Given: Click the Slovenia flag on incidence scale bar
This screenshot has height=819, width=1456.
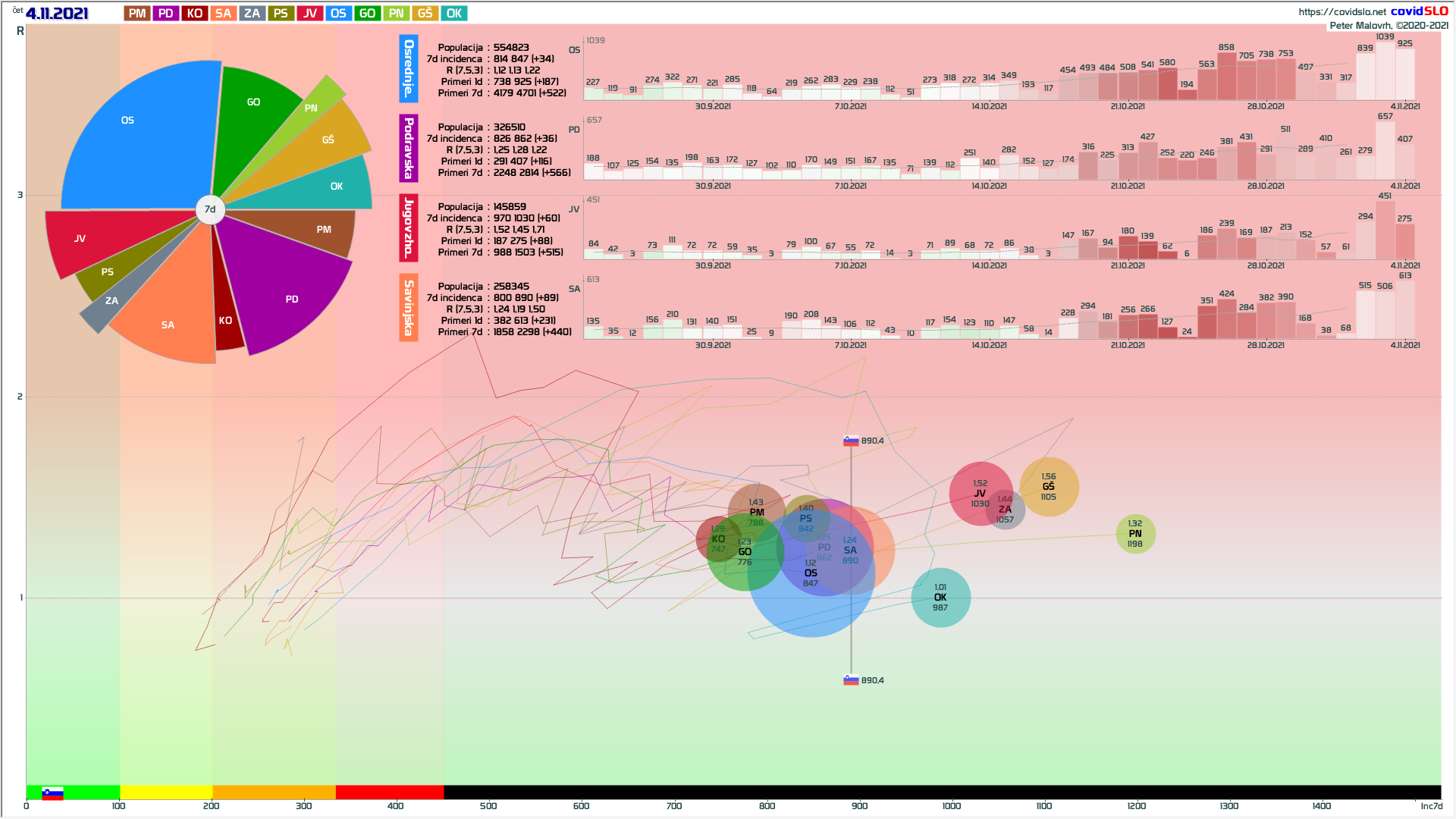Looking at the screenshot, I should click(x=52, y=793).
